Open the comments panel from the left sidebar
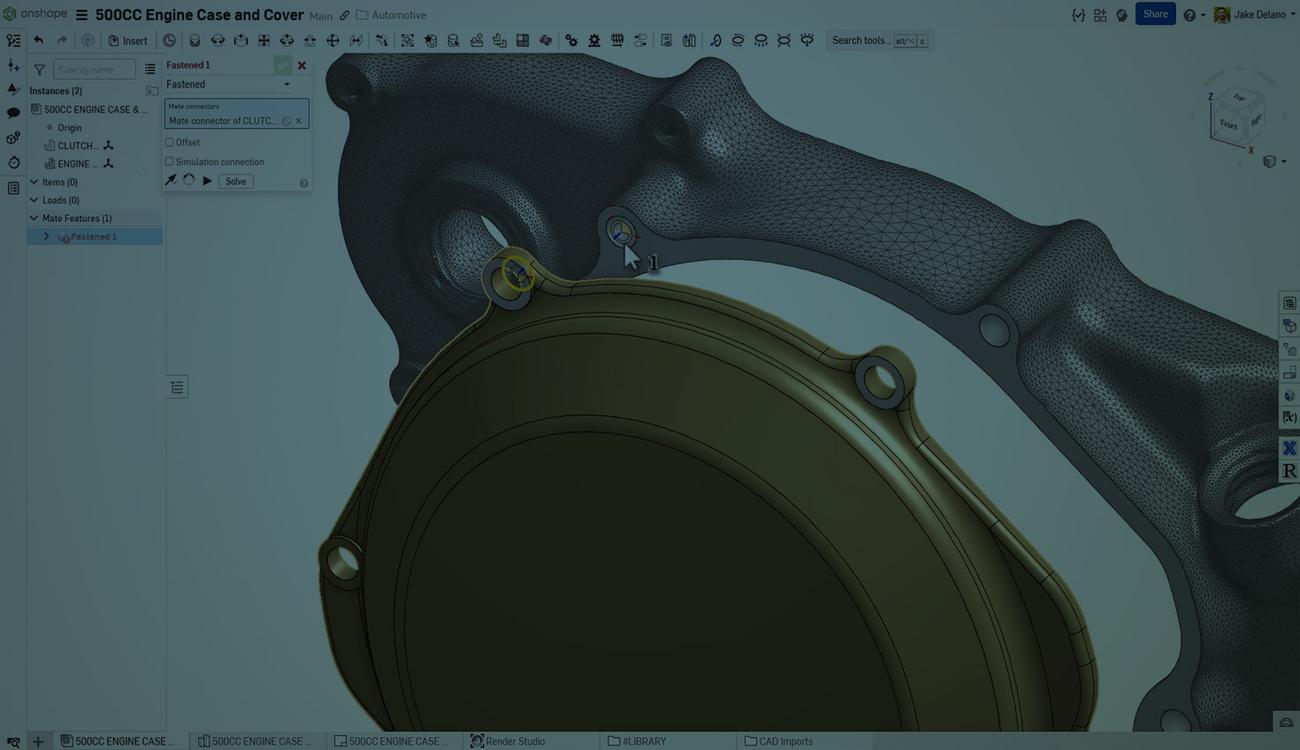The width and height of the screenshot is (1300, 750). (14, 112)
